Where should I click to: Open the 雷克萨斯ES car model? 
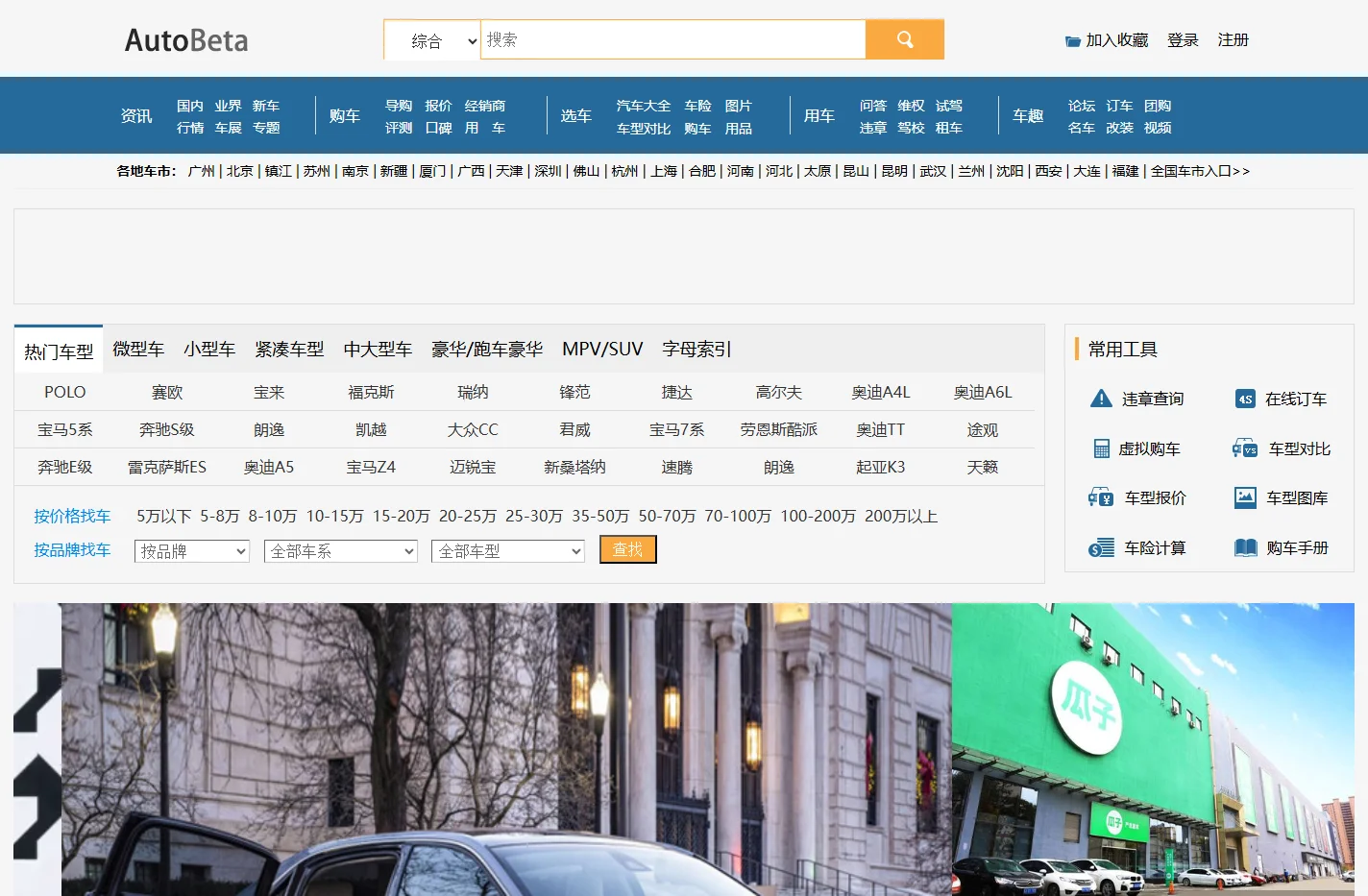[167, 467]
